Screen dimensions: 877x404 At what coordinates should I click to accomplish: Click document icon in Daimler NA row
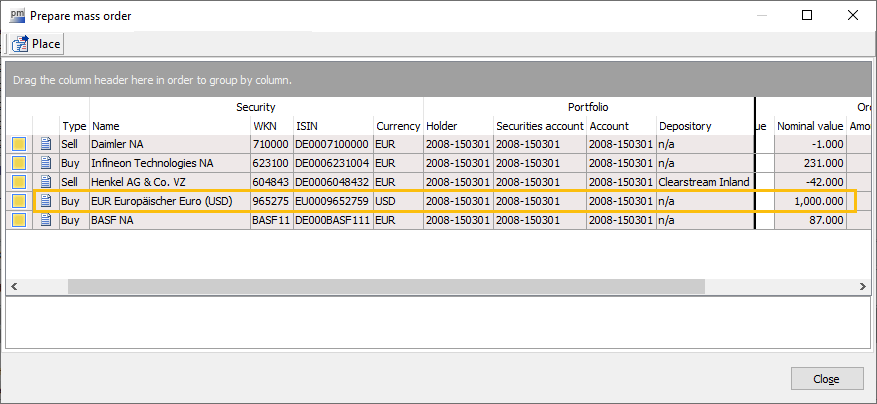[x=46, y=144]
